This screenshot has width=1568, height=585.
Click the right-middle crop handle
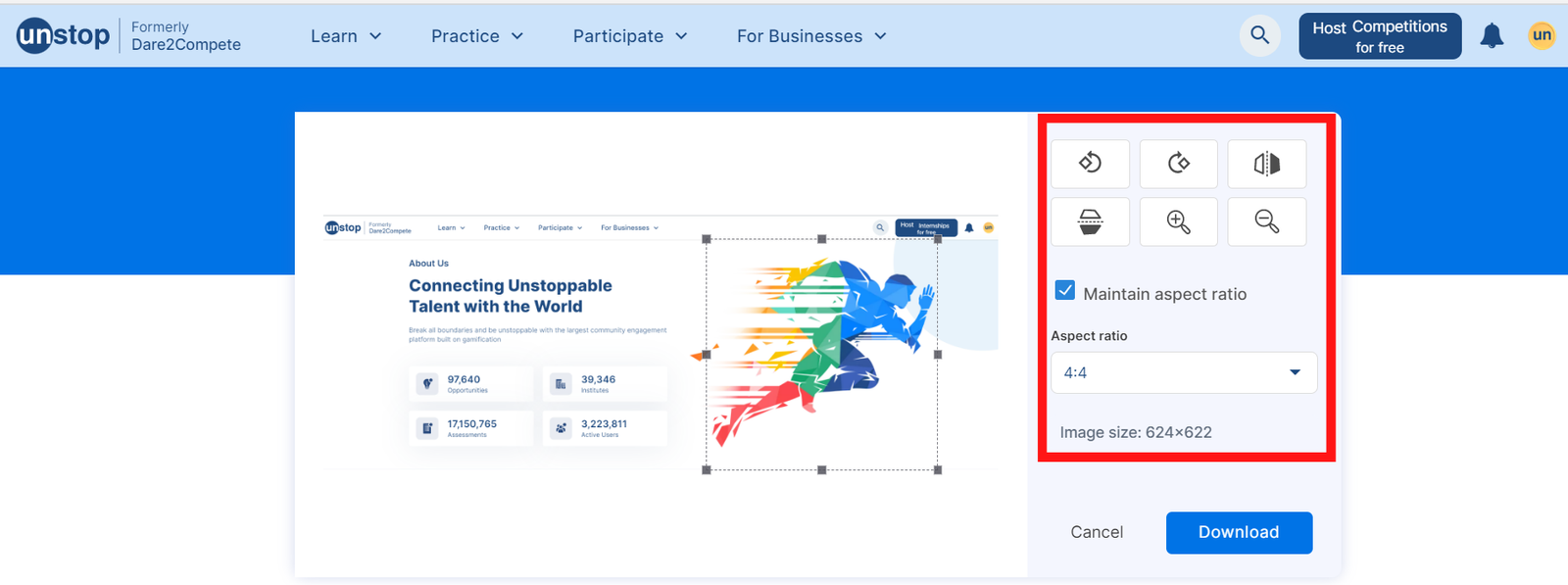(x=938, y=355)
